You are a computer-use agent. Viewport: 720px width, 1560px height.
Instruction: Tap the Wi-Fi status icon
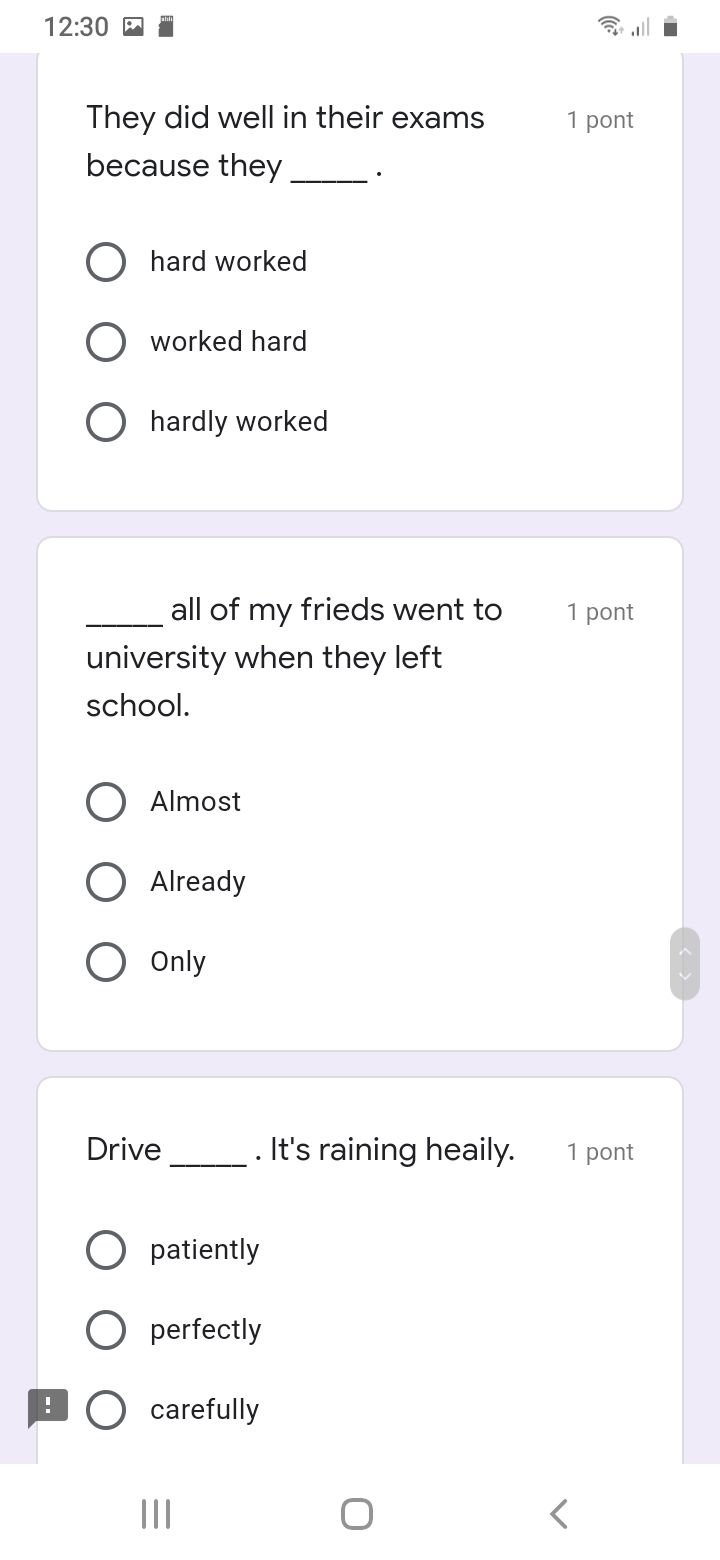tap(608, 27)
